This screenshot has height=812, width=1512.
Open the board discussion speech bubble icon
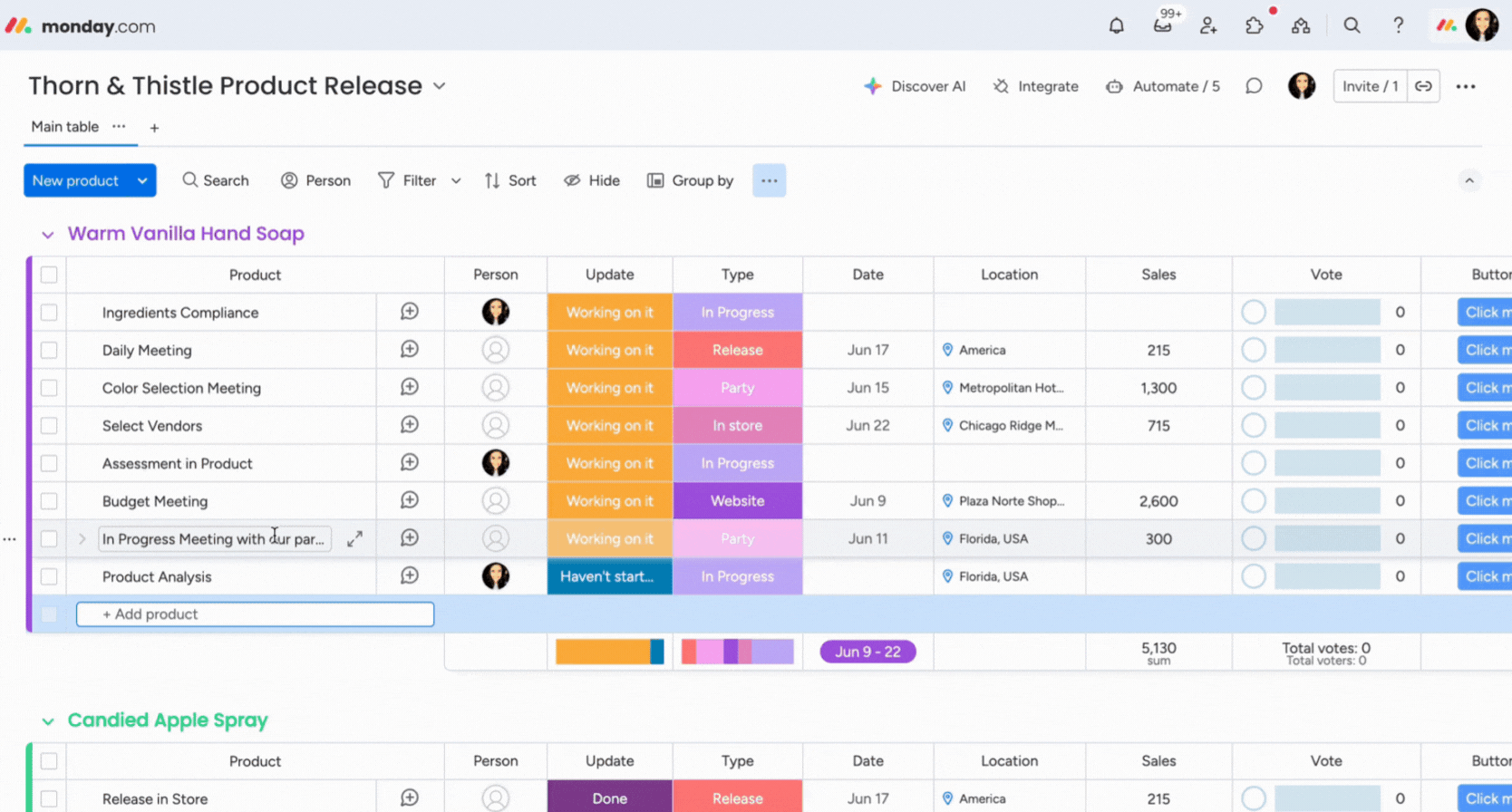1254,86
